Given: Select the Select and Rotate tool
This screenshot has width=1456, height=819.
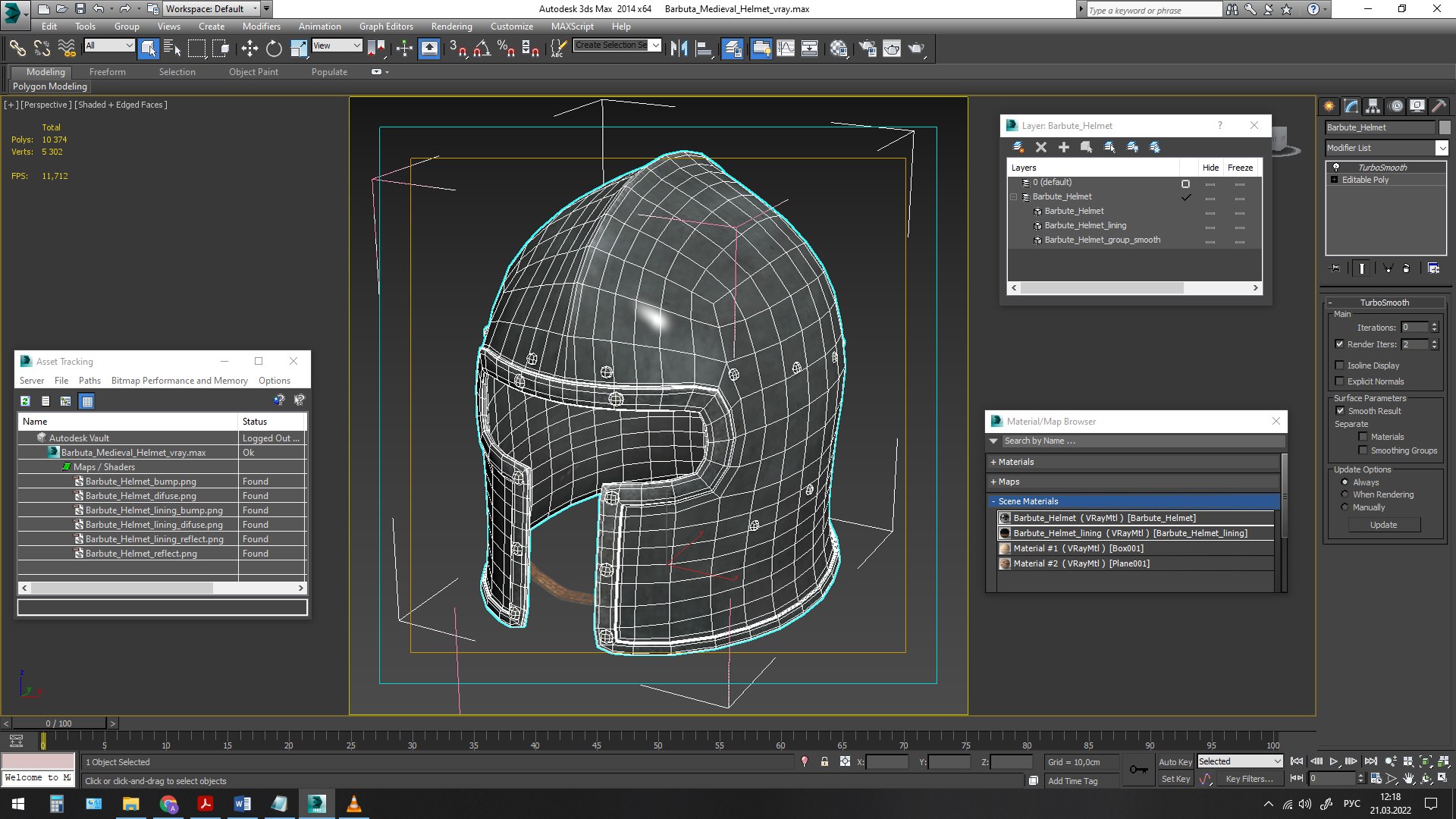Looking at the screenshot, I should [x=274, y=49].
